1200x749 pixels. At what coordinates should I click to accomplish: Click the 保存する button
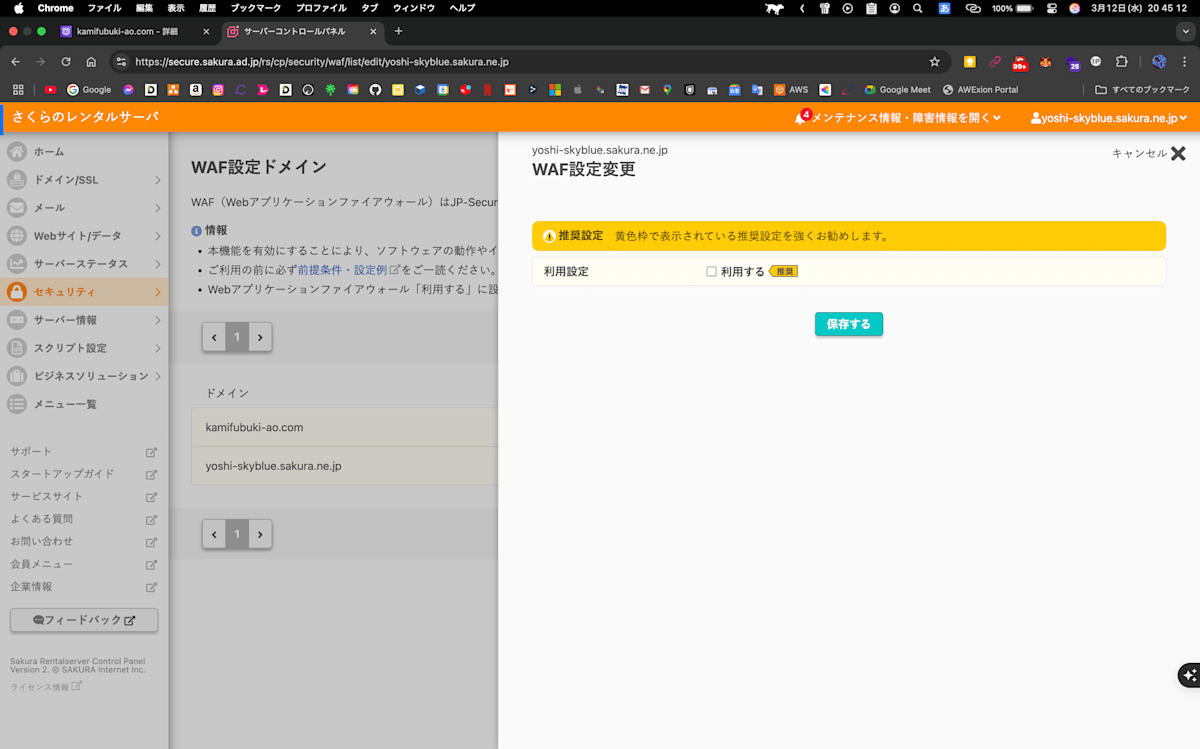pos(849,324)
